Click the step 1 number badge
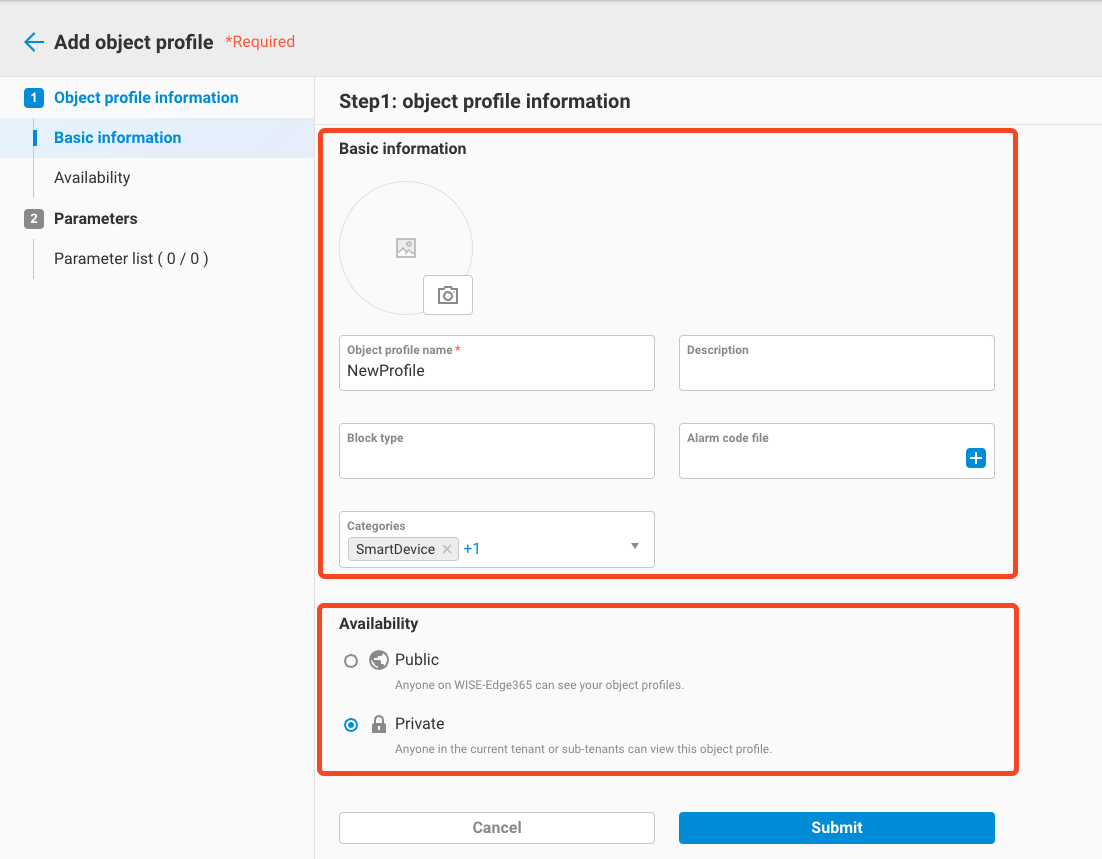This screenshot has width=1102, height=859. [34, 98]
